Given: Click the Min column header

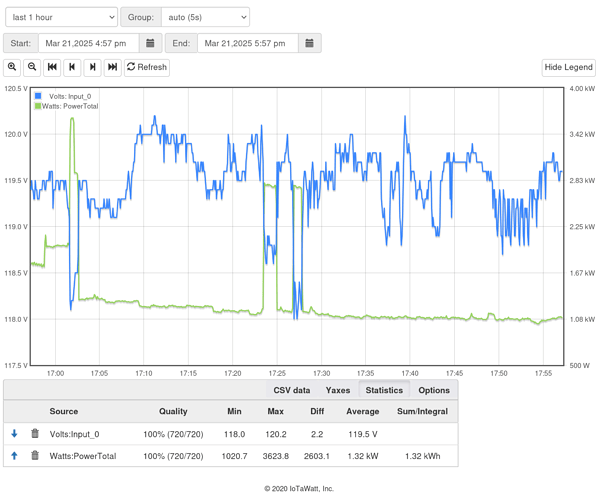Looking at the screenshot, I should click(x=234, y=411).
